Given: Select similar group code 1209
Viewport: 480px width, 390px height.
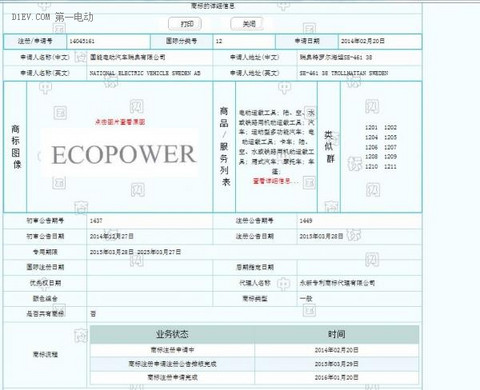Looking at the screenshot, I should pyautogui.click(x=390, y=156).
